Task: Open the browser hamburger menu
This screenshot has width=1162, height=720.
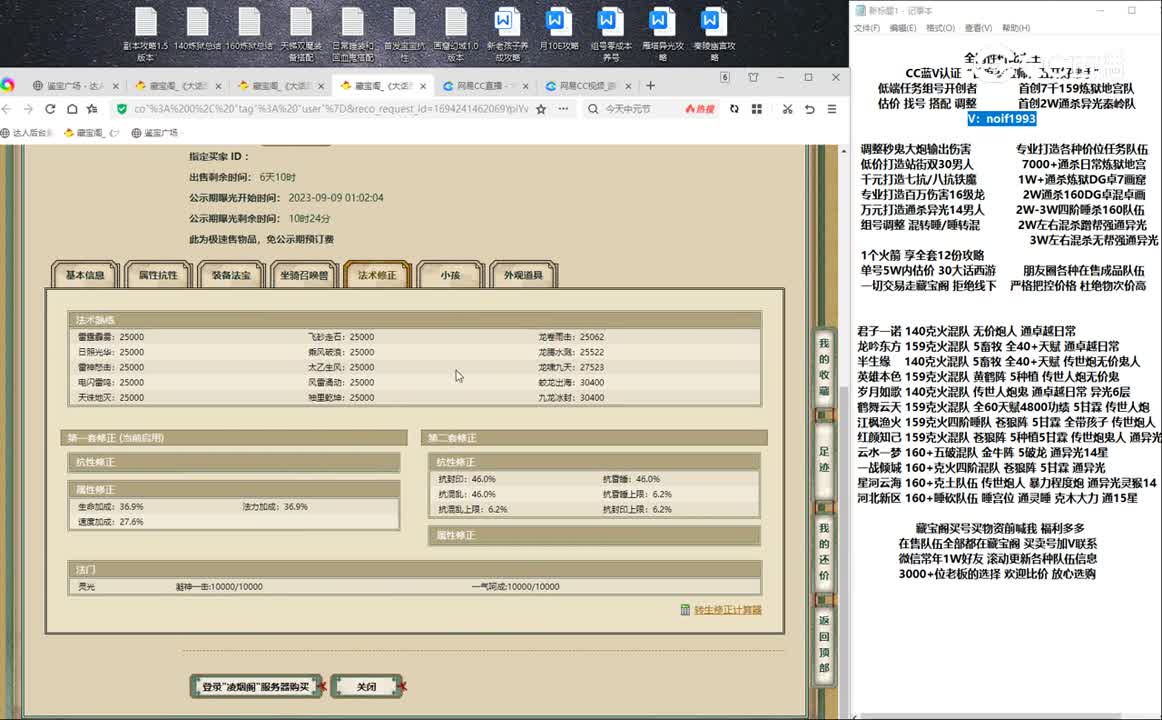Action: 831,109
